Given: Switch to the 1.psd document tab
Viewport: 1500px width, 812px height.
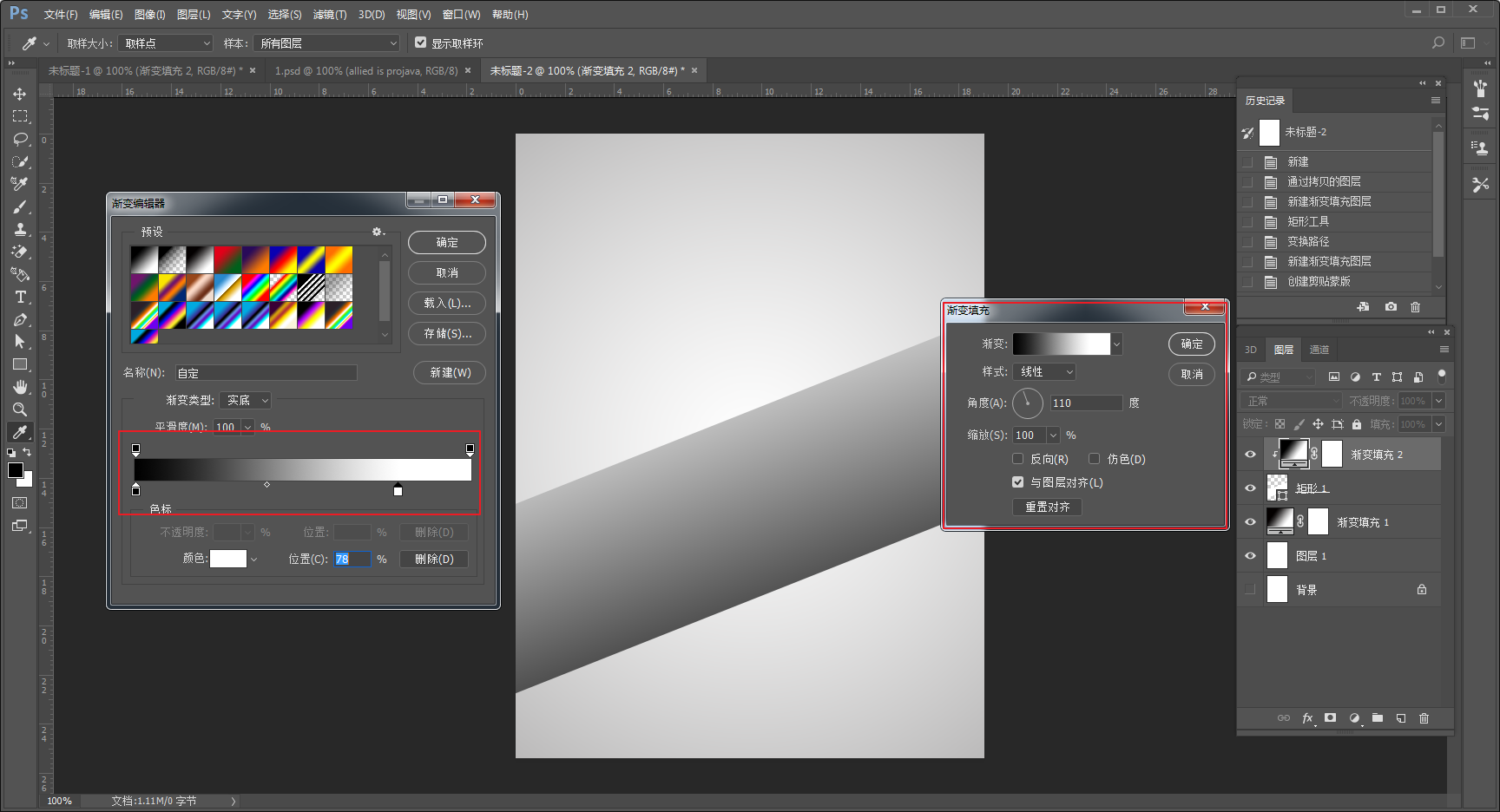Looking at the screenshot, I should (x=366, y=70).
